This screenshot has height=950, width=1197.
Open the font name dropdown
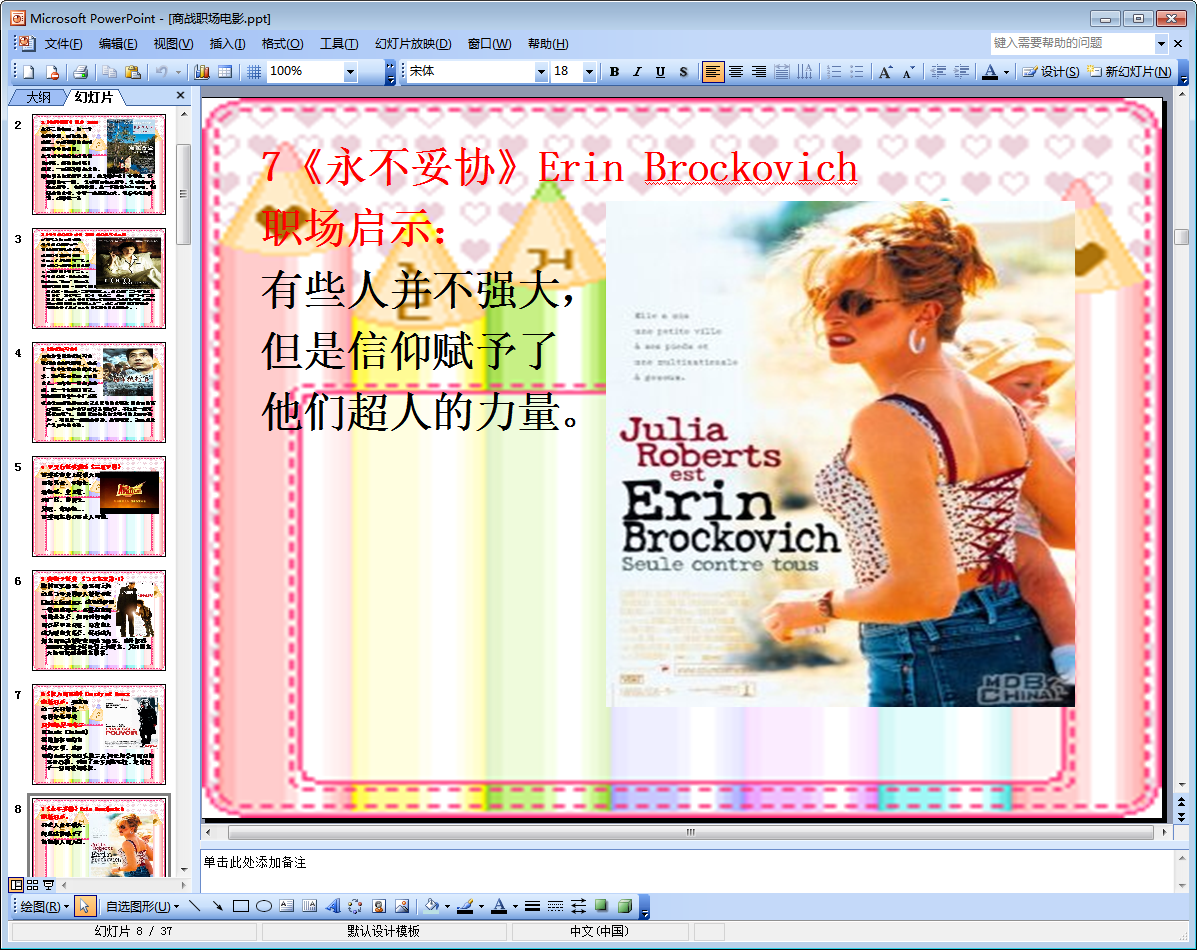click(541, 72)
